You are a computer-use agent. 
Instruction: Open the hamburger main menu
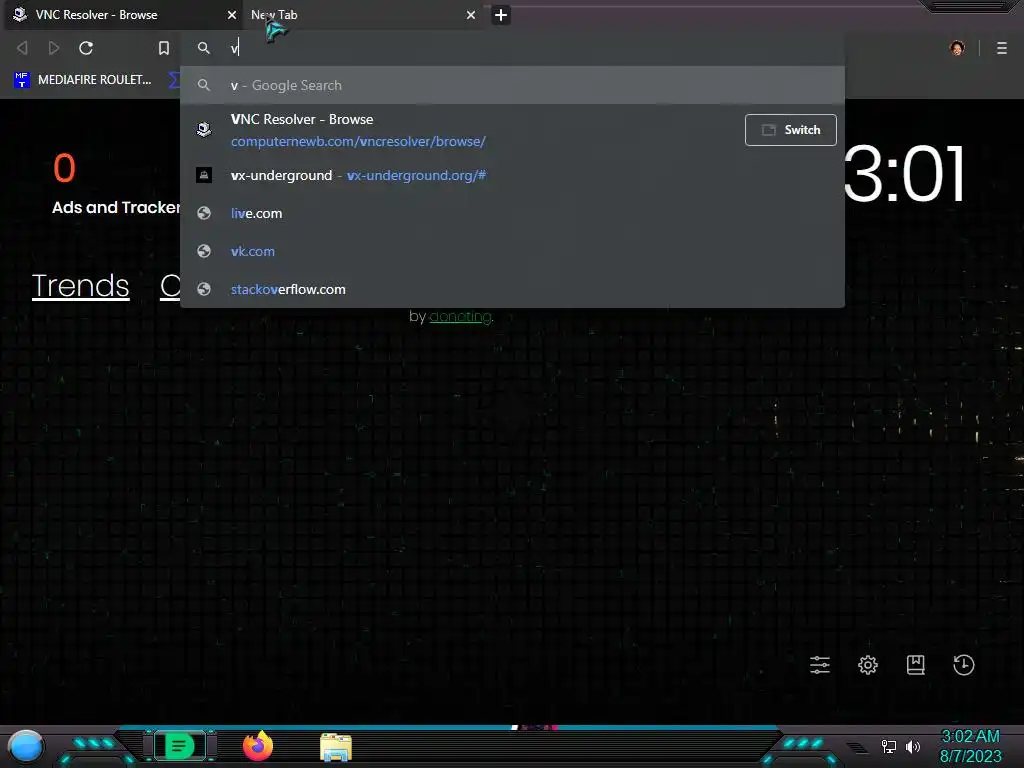[1002, 48]
